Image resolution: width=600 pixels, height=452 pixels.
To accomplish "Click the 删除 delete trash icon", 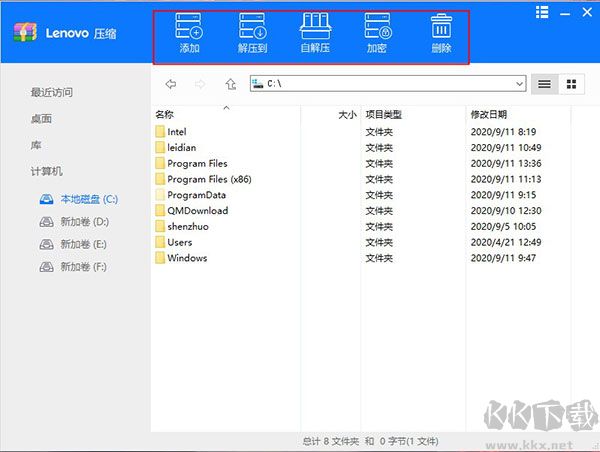I will pyautogui.click(x=441, y=34).
